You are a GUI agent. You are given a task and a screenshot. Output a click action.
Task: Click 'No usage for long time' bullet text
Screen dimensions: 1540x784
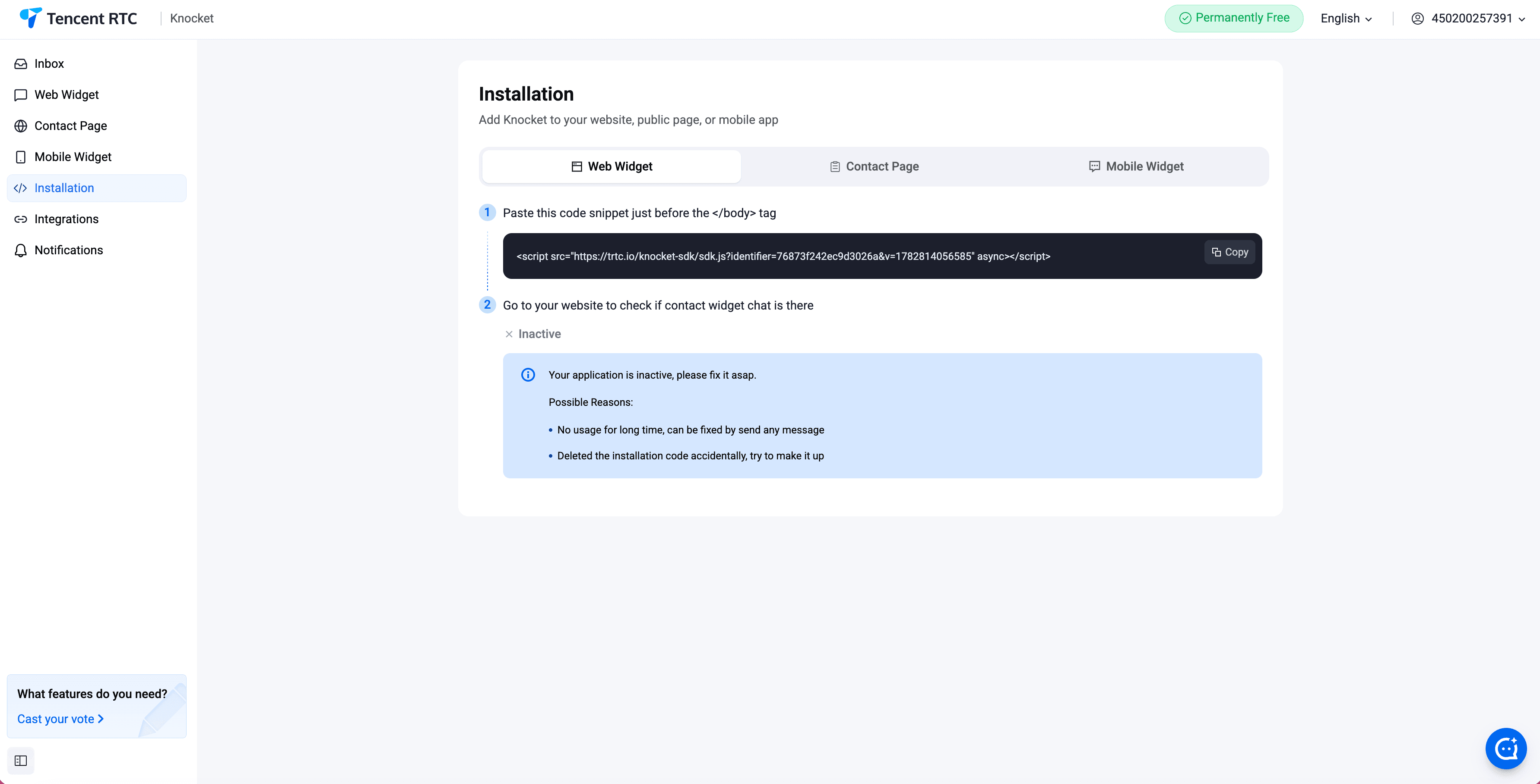(691, 430)
